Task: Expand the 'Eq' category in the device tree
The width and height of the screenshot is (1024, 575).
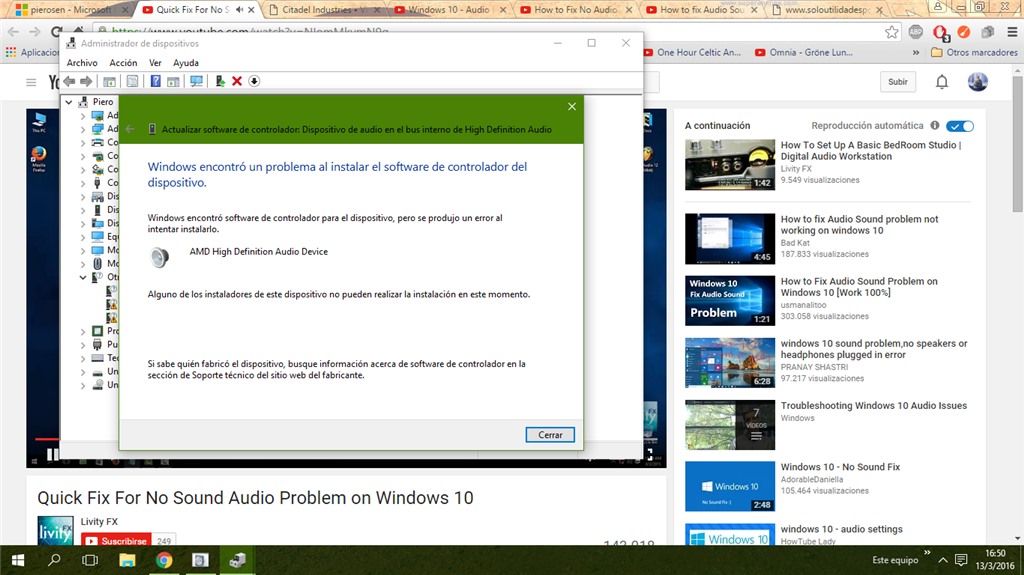Action: point(83,237)
